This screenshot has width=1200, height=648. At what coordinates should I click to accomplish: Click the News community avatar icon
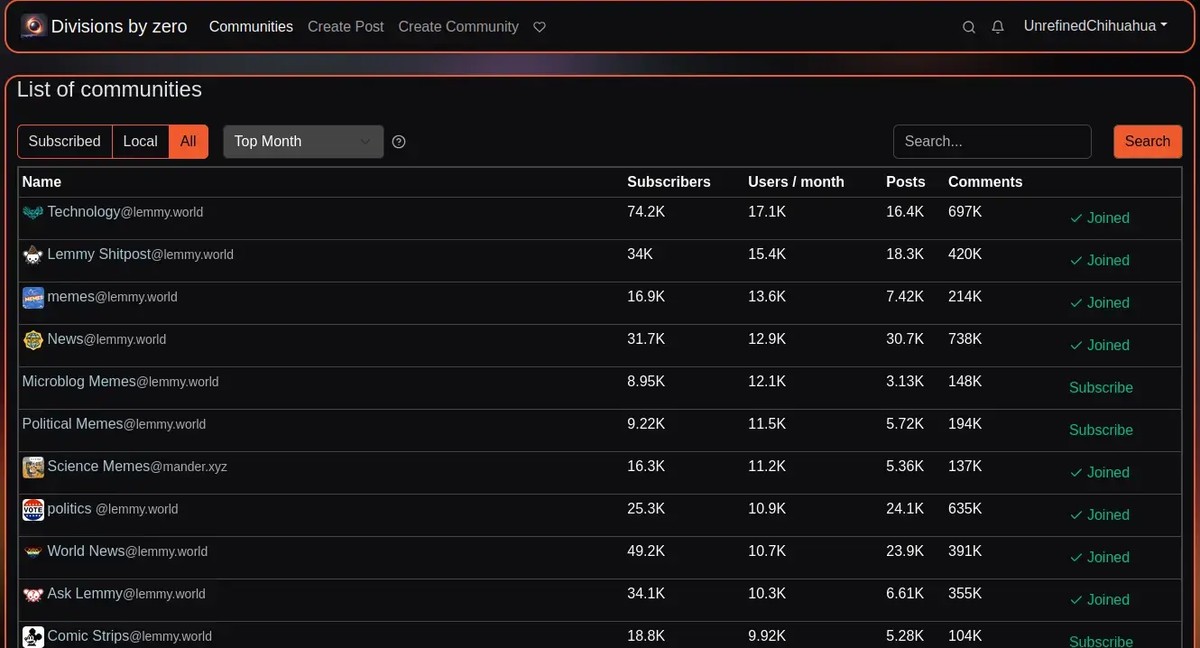coord(33,339)
